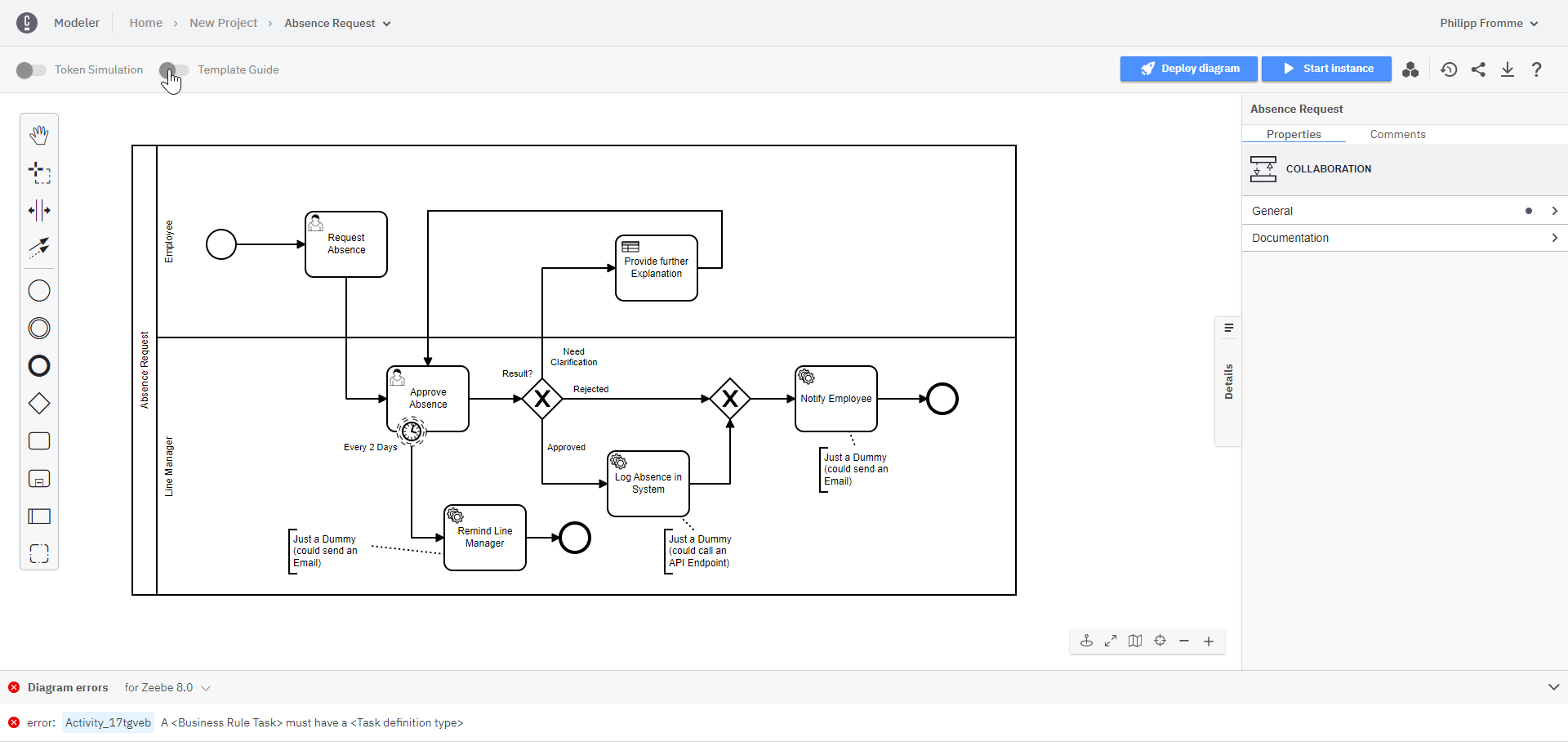The image size is (1568, 742).
Task: Open the Philipp Fromme account menu
Action: coord(1488,23)
